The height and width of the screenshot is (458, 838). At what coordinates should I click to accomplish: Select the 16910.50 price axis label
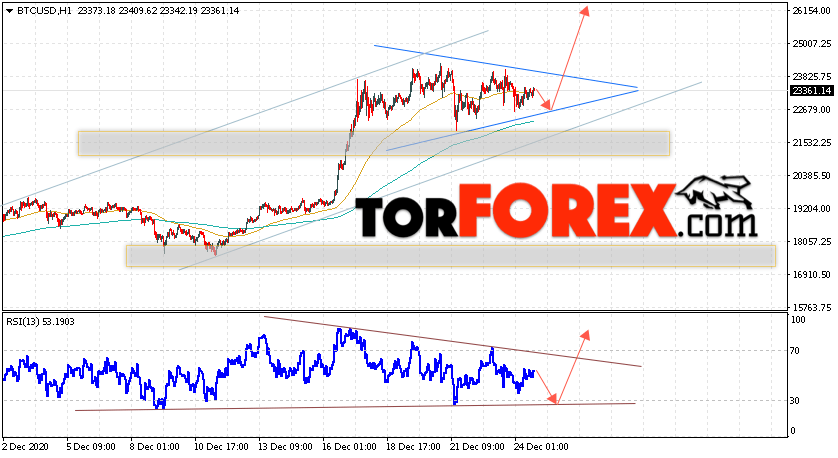click(x=811, y=274)
